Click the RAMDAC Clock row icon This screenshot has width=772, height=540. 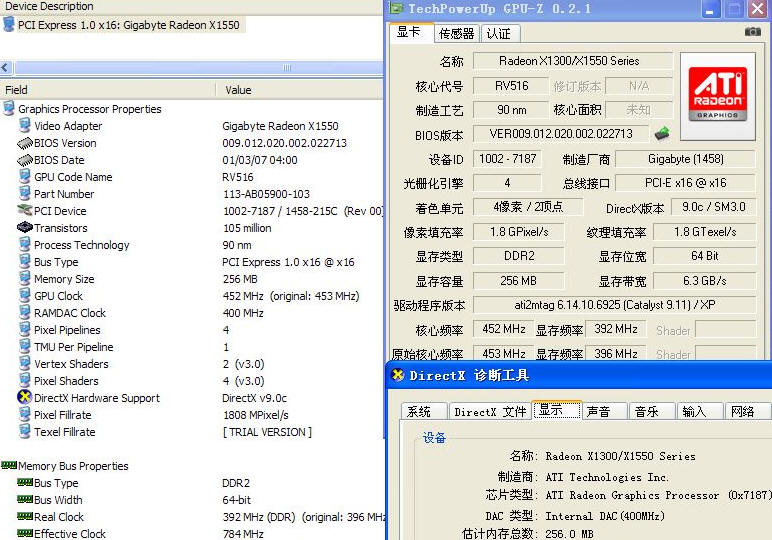tap(25, 312)
